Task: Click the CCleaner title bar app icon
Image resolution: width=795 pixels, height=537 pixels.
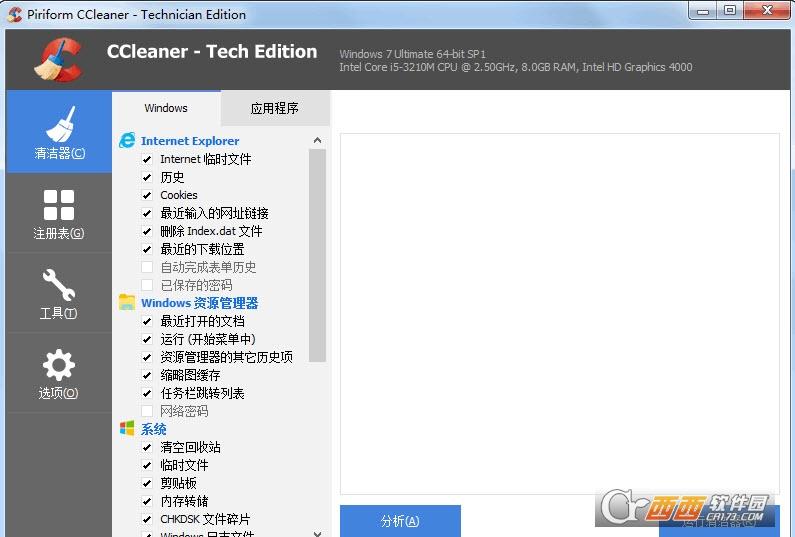Action: pyautogui.click(x=15, y=14)
